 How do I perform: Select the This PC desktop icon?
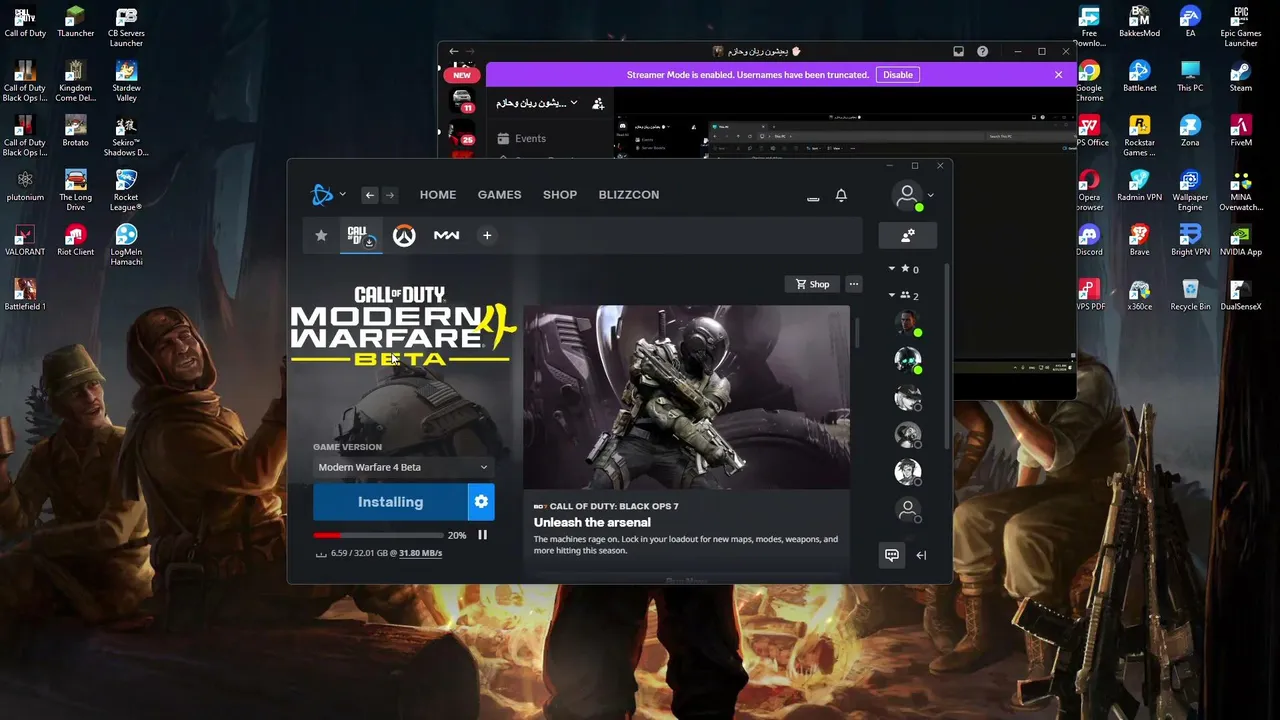click(1190, 78)
